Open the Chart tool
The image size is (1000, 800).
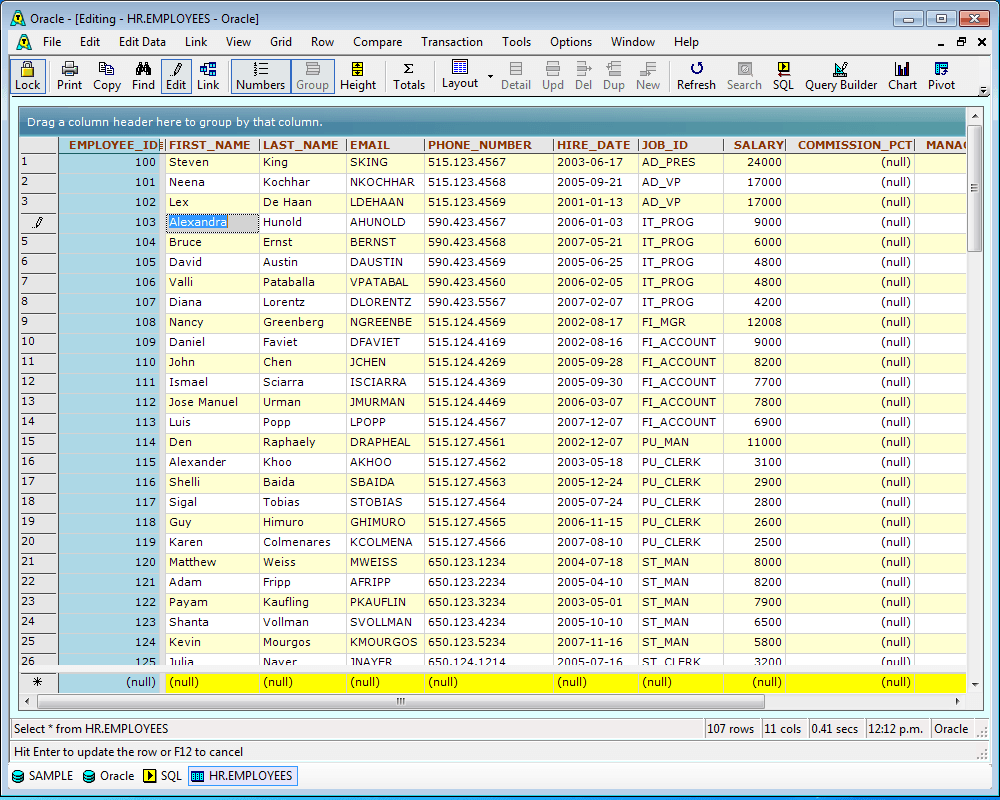(902, 76)
